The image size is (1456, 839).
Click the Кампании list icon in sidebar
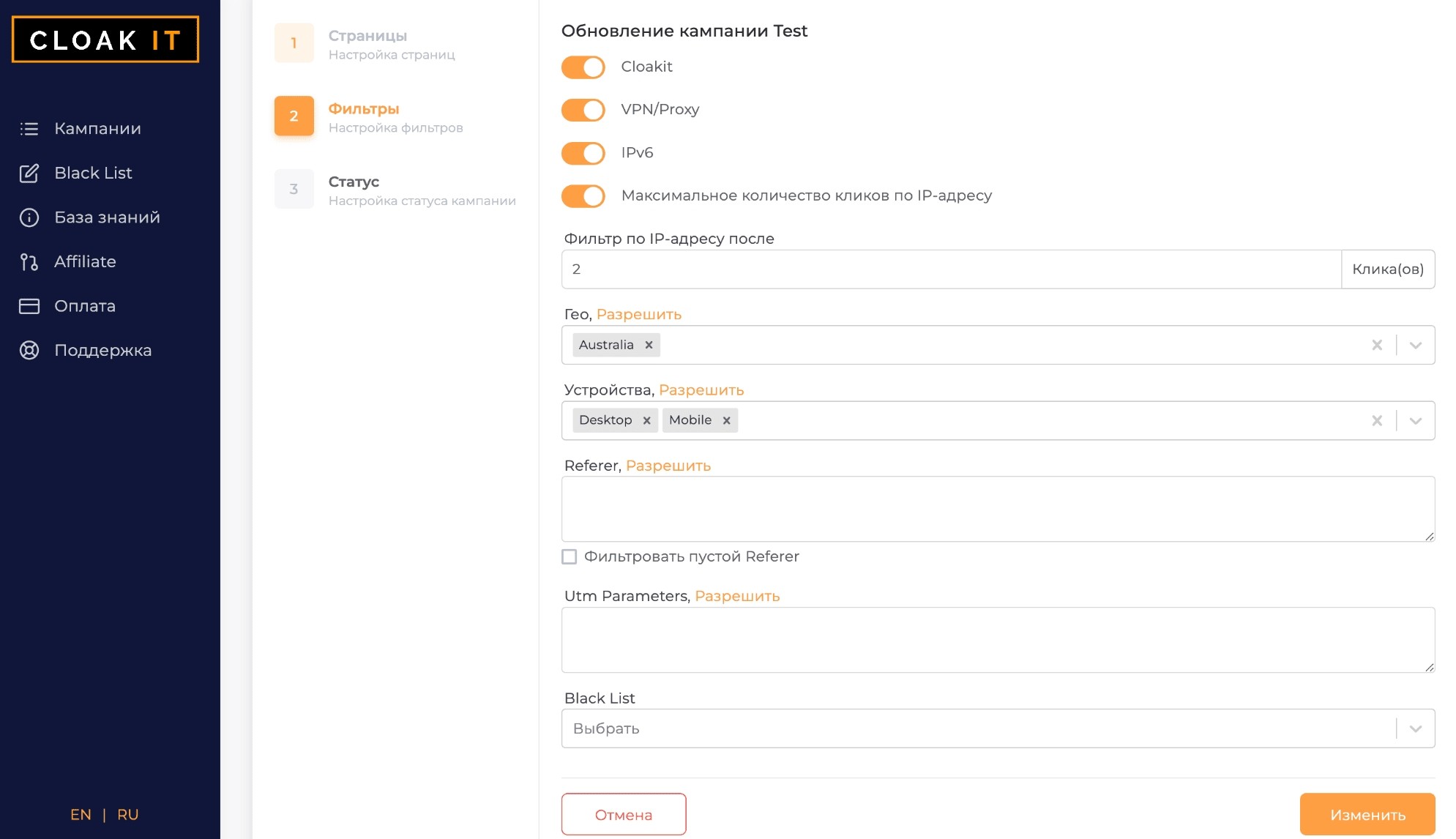pyautogui.click(x=29, y=129)
